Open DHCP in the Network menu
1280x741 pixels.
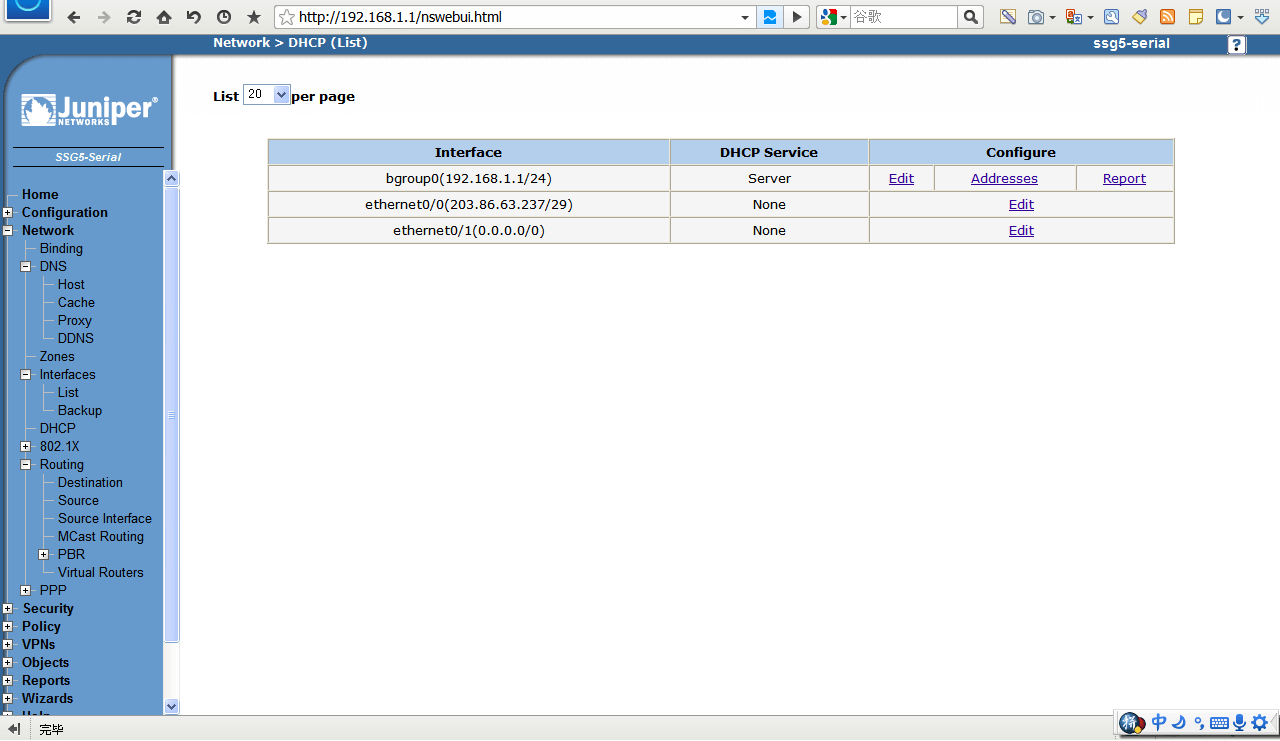[57, 428]
